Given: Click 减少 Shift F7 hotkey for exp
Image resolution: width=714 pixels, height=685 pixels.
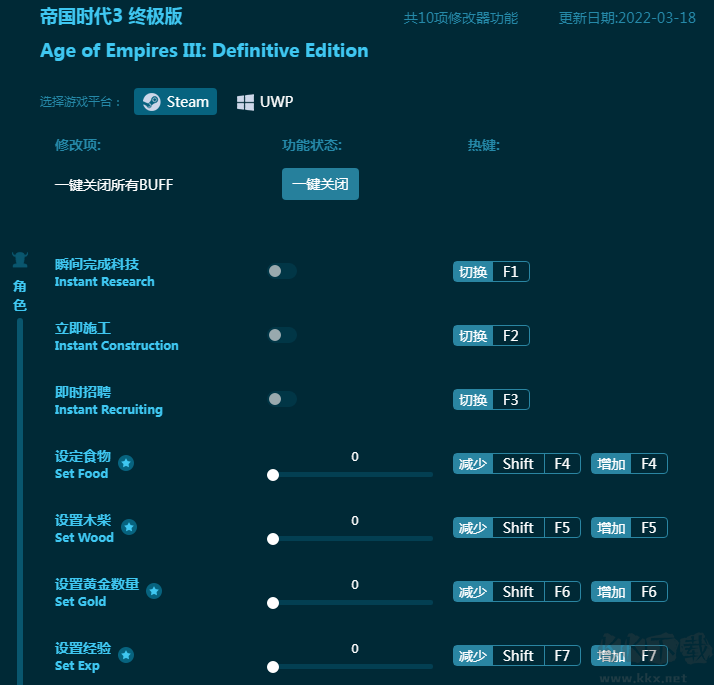Looking at the screenshot, I should pos(516,656).
